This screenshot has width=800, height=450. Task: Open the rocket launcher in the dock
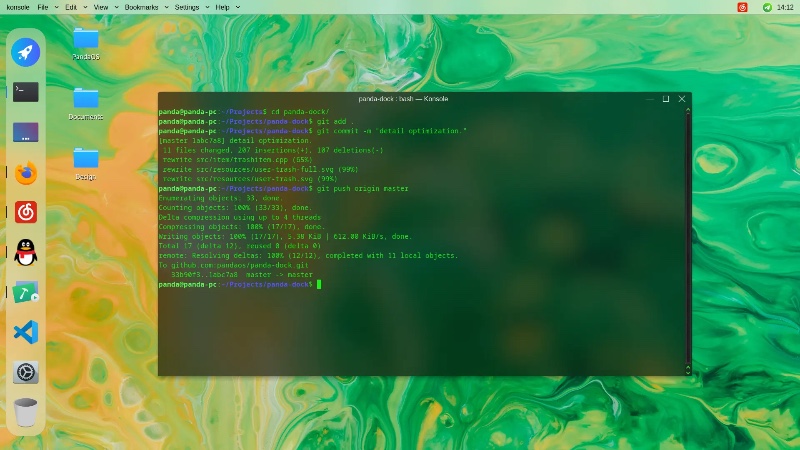(26, 53)
